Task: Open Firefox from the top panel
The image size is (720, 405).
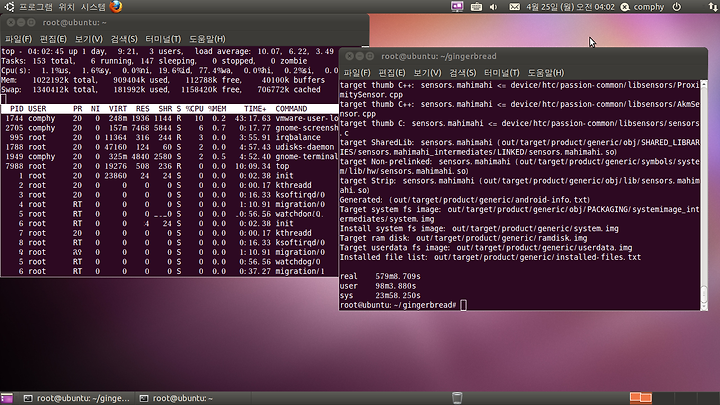Action: click(x=116, y=6)
